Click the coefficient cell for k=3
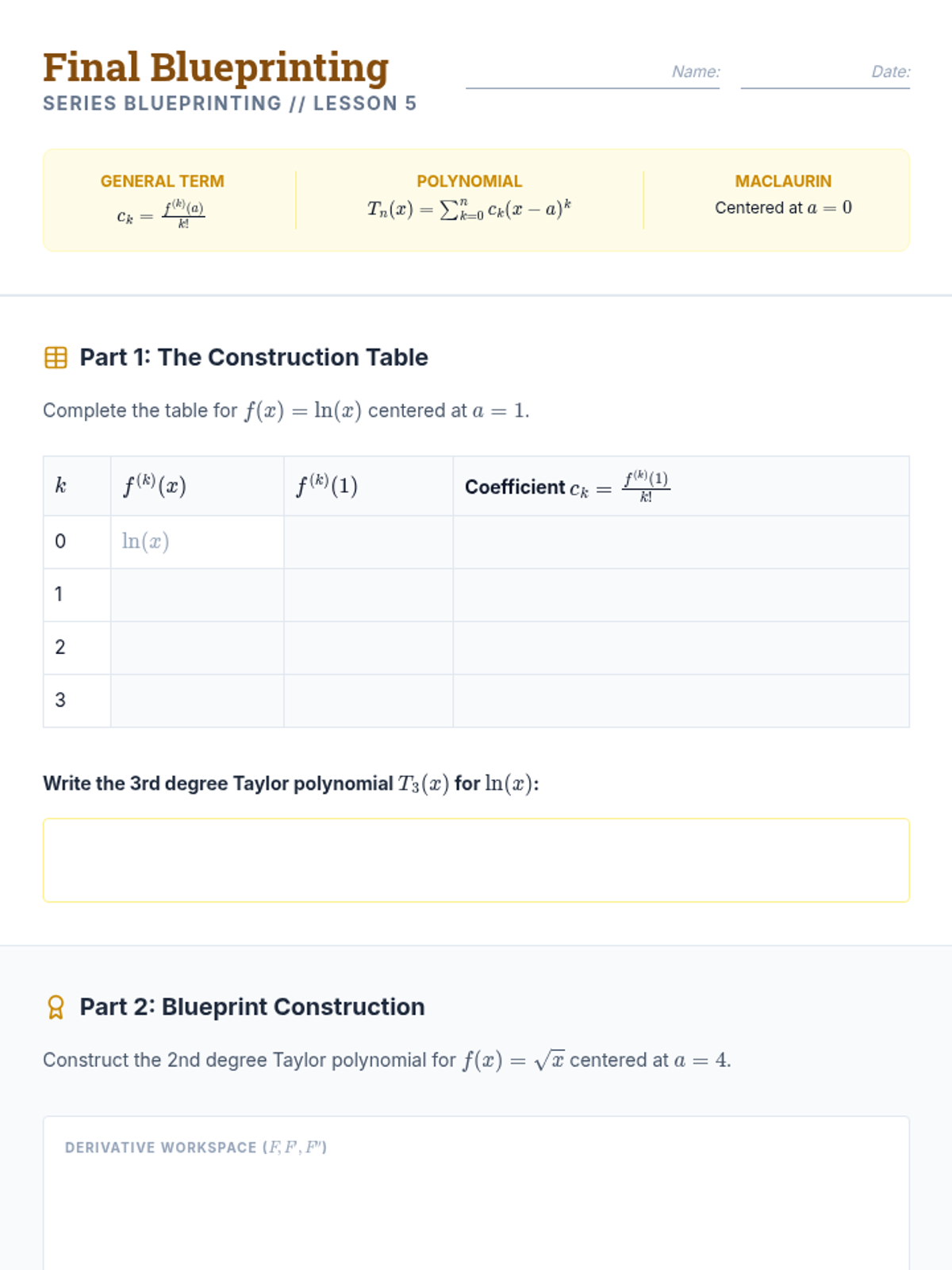The width and height of the screenshot is (952, 1270). click(681, 701)
